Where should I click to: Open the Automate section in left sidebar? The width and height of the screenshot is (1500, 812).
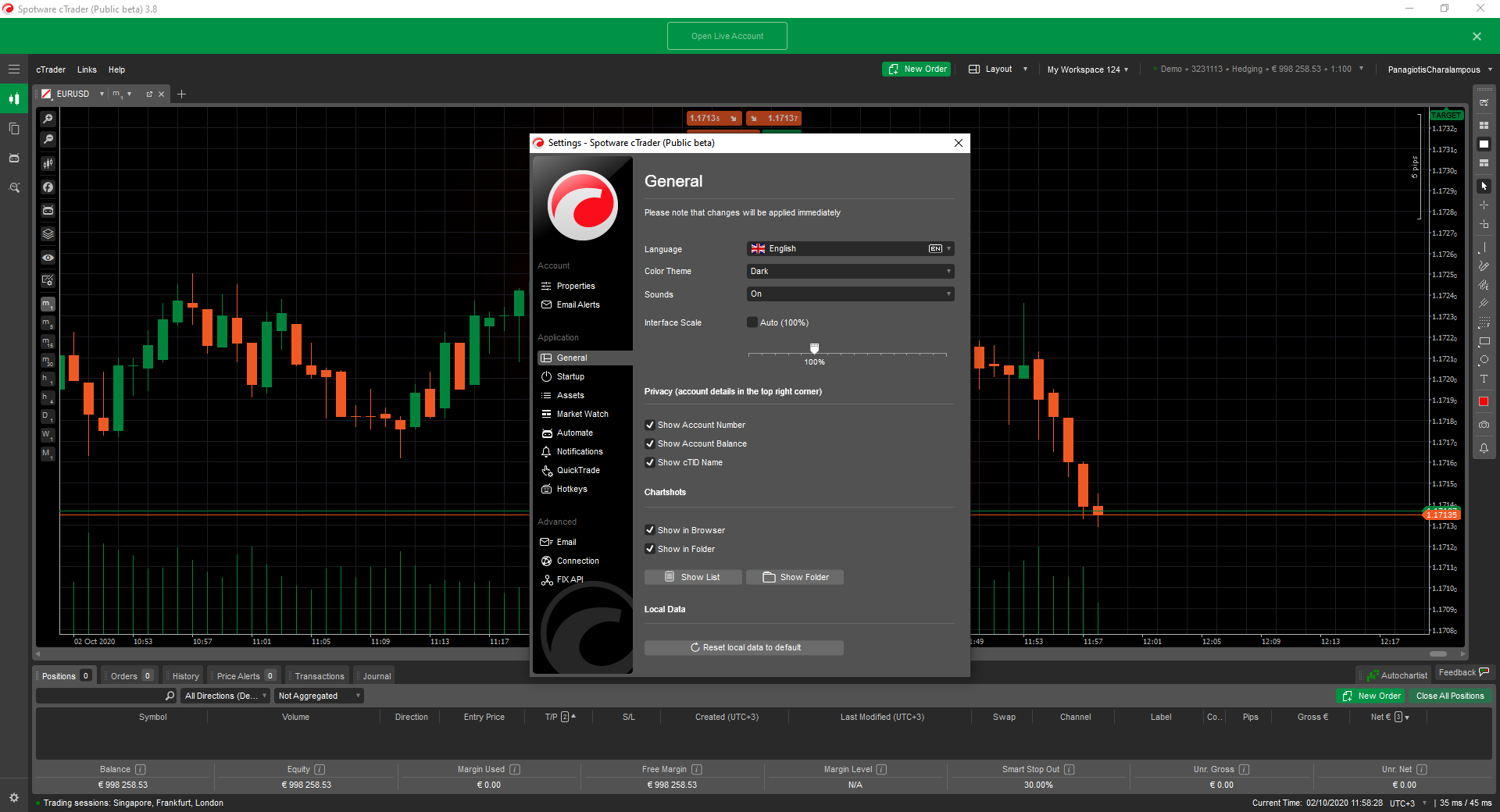[x=14, y=158]
